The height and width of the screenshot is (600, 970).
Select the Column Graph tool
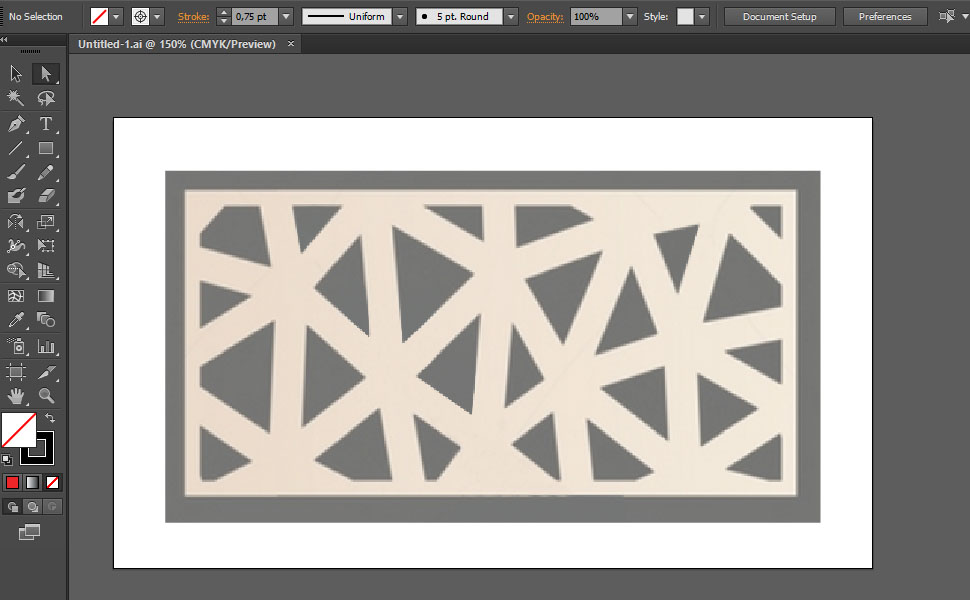pyautogui.click(x=46, y=346)
